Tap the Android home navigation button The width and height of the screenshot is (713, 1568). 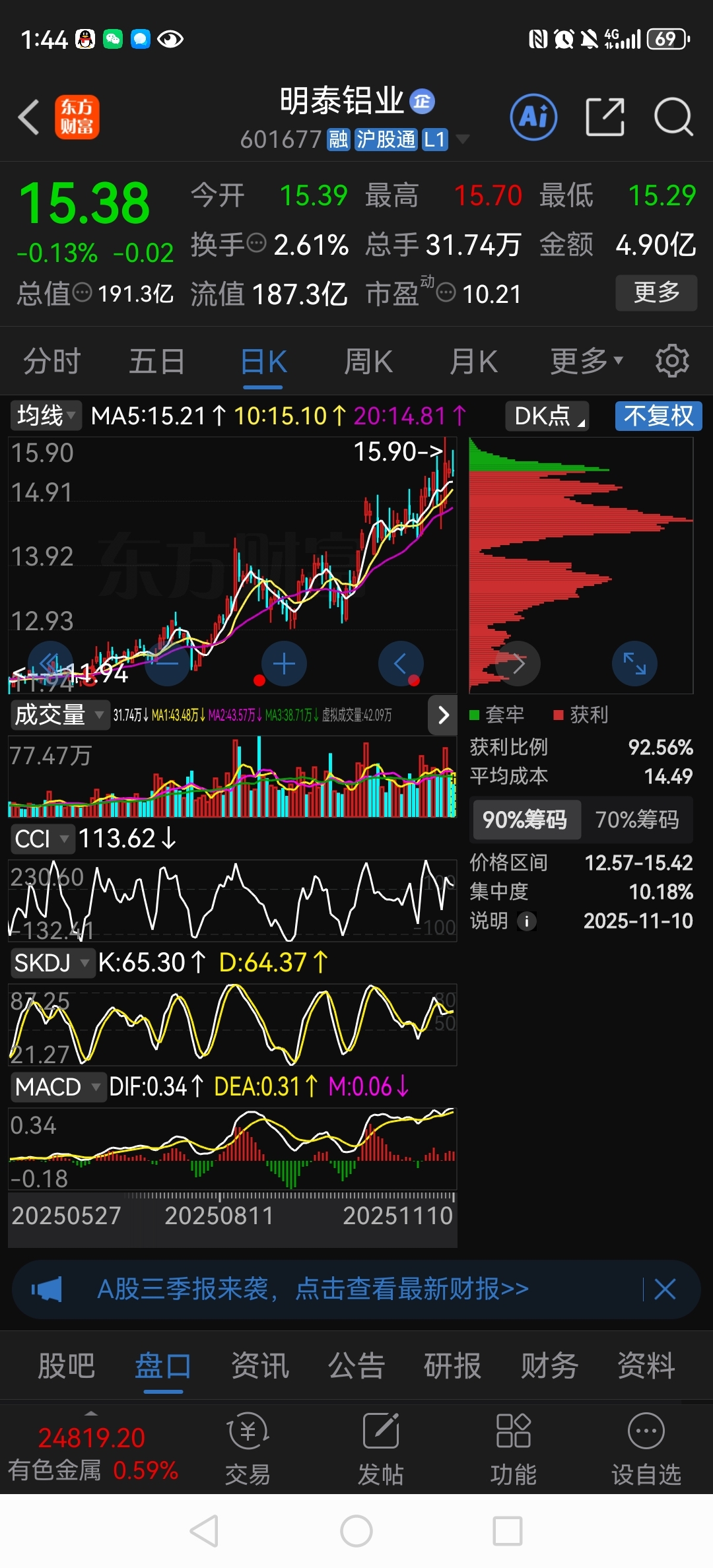[356, 1531]
